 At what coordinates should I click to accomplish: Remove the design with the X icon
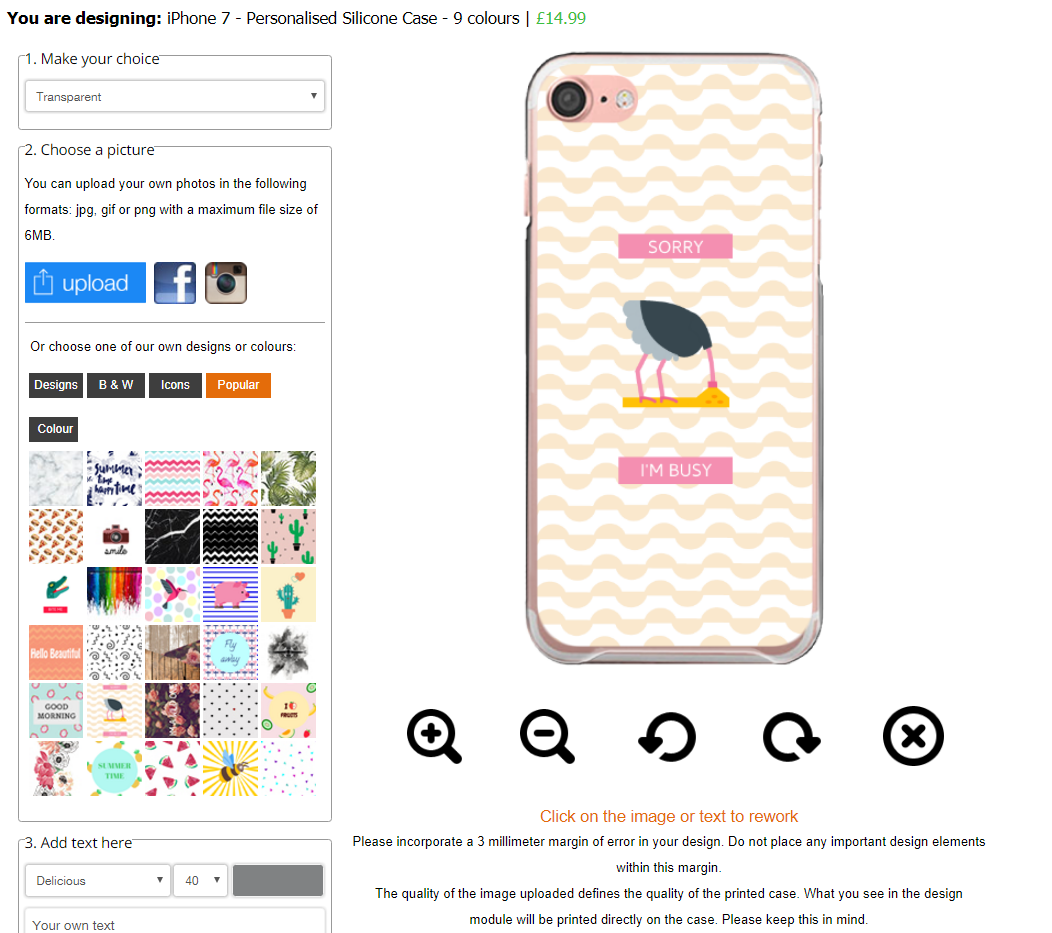[x=913, y=736]
